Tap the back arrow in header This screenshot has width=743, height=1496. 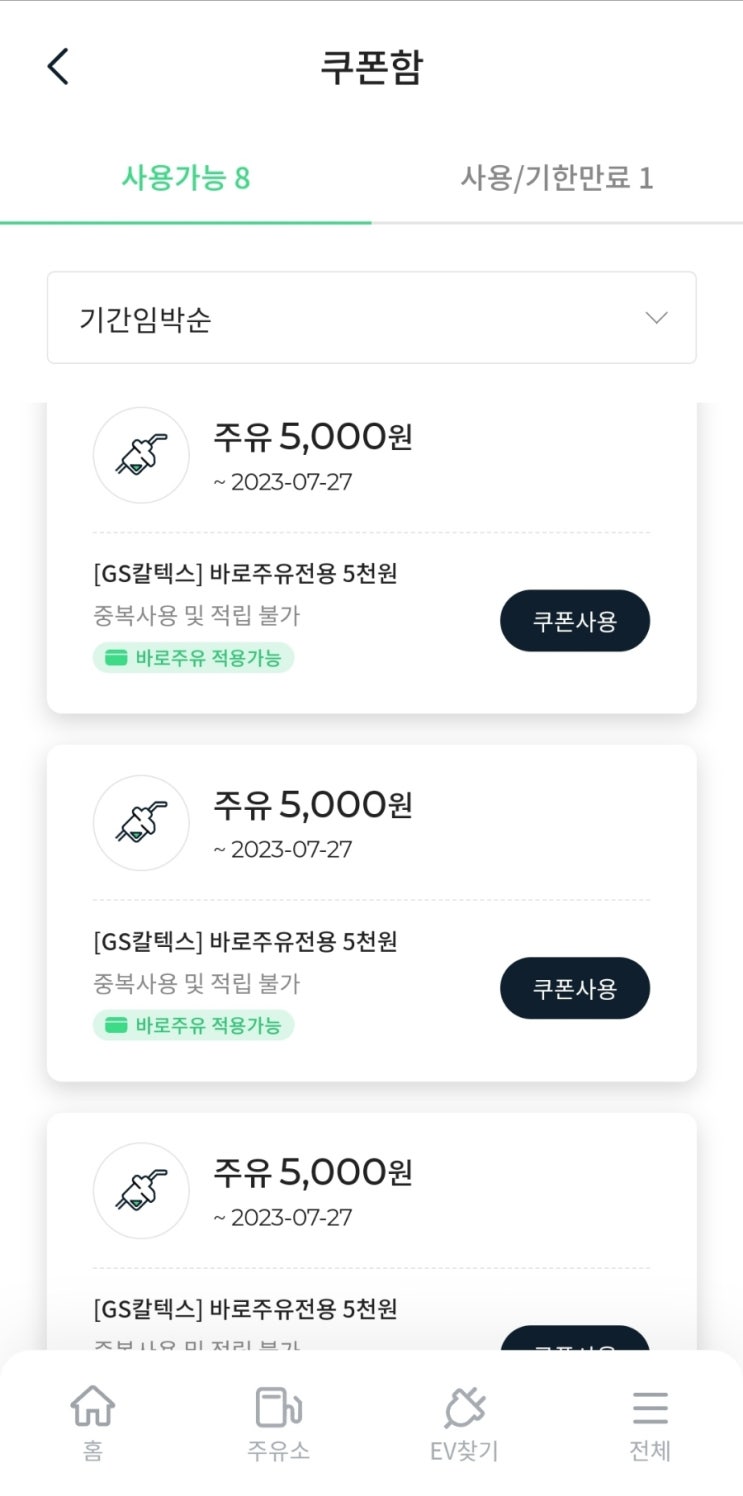point(58,67)
